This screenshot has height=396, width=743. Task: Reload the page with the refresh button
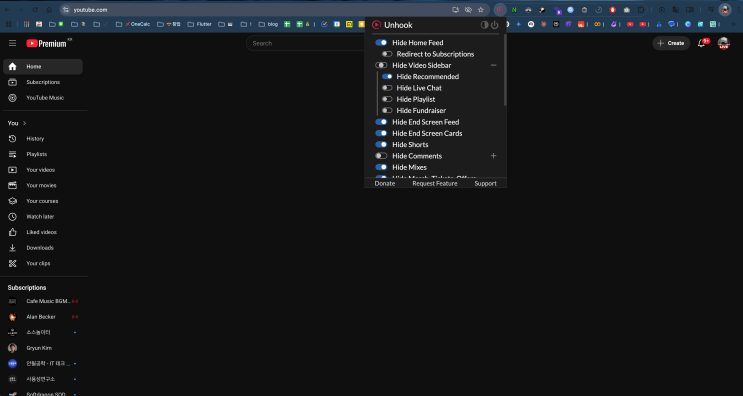(35, 9)
